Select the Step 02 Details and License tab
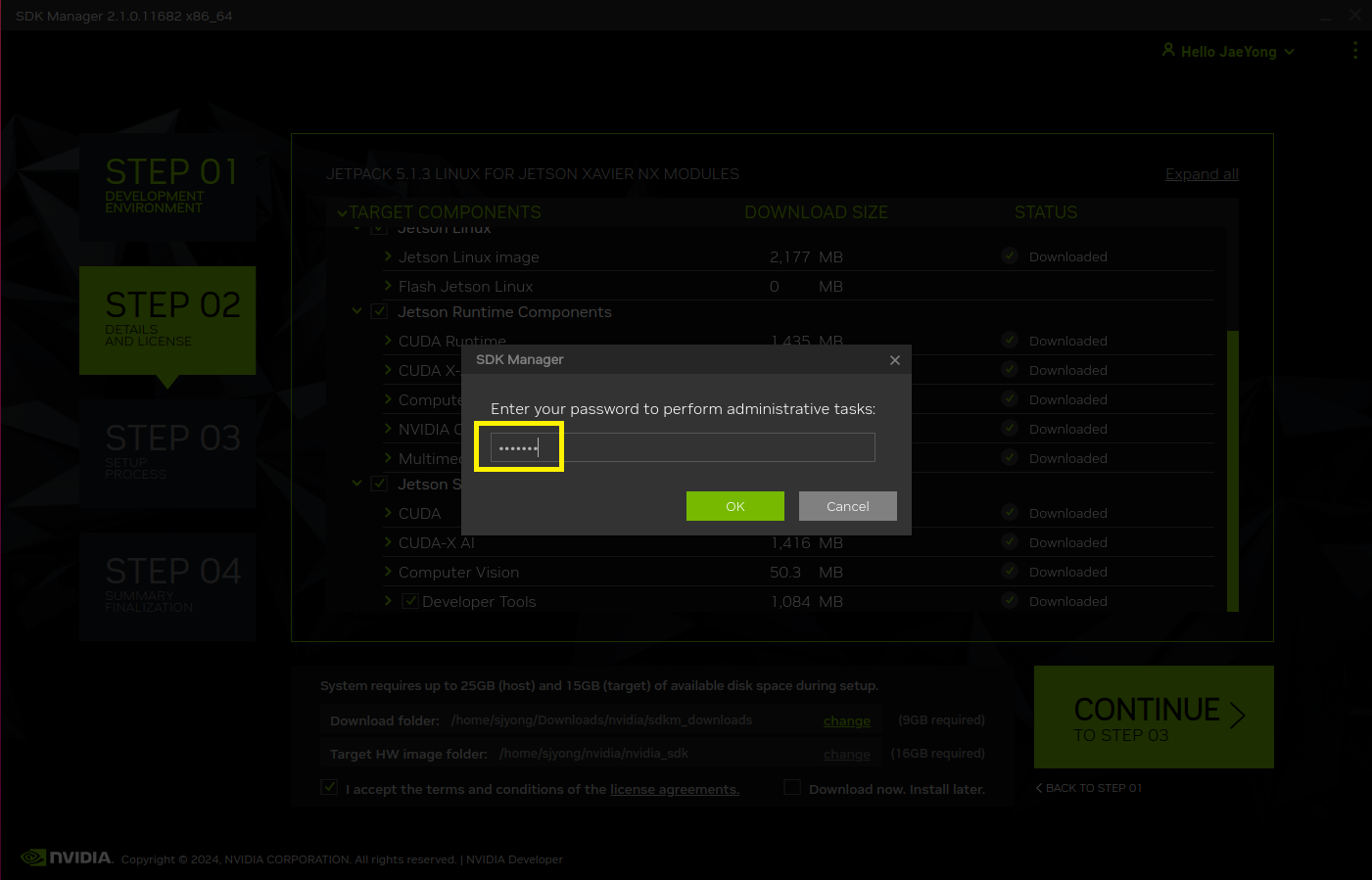 [167, 320]
